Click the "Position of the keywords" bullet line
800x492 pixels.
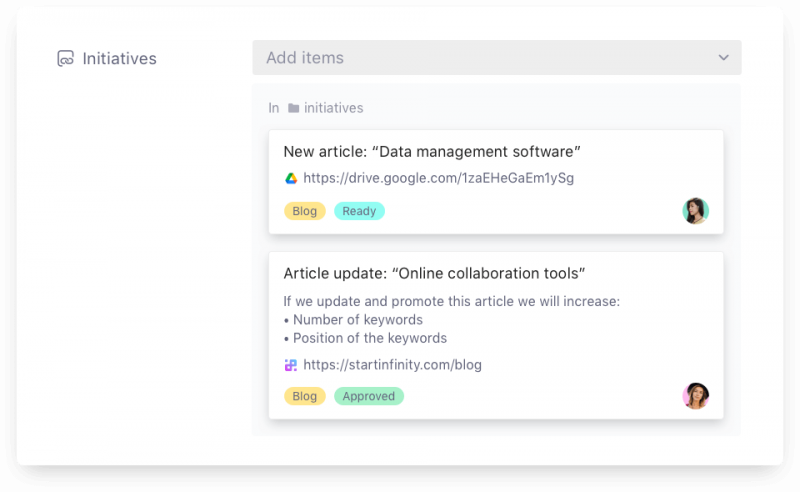pos(365,338)
